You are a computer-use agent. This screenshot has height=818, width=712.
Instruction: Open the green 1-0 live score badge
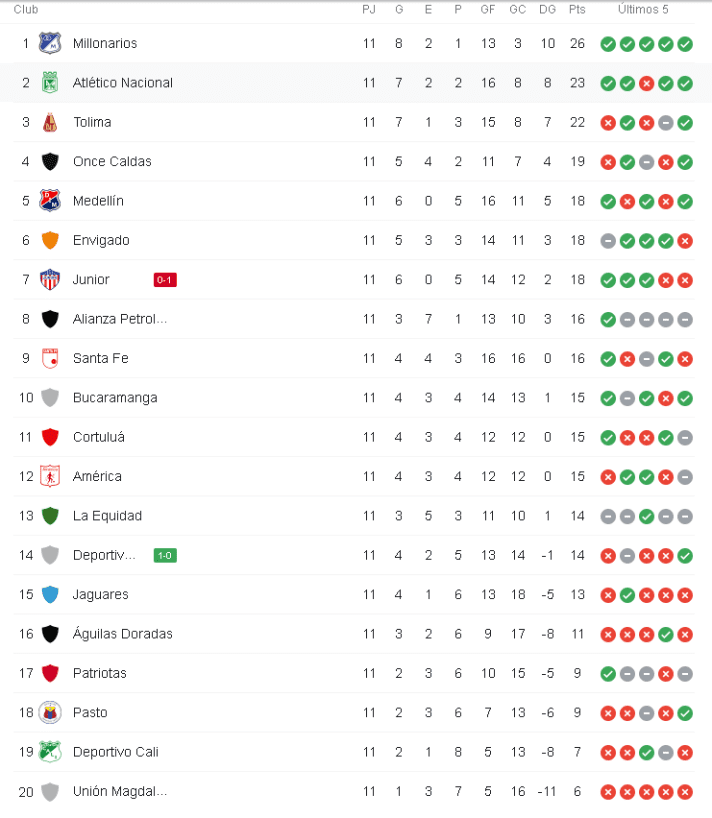point(165,556)
